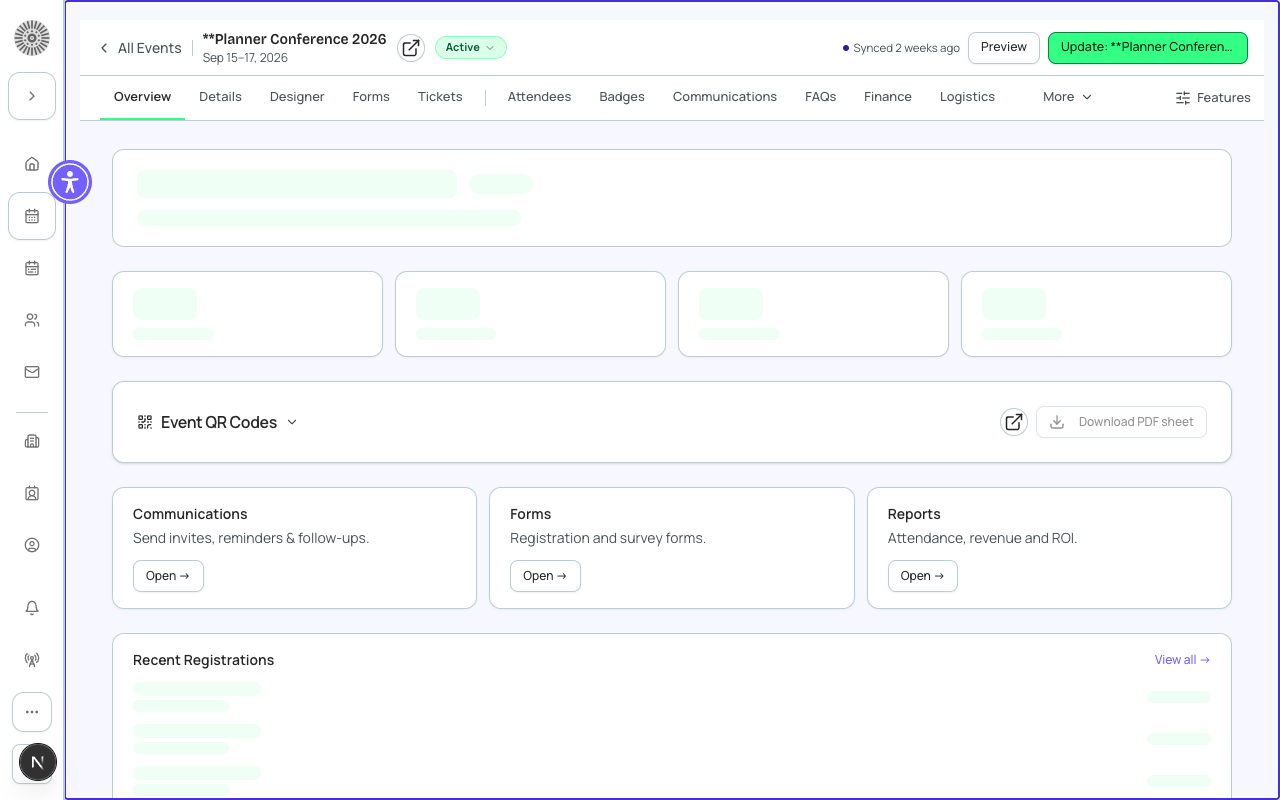Screen dimensions: 1280x800
Task: Switch to the Badges tab
Action: tap(622, 97)
